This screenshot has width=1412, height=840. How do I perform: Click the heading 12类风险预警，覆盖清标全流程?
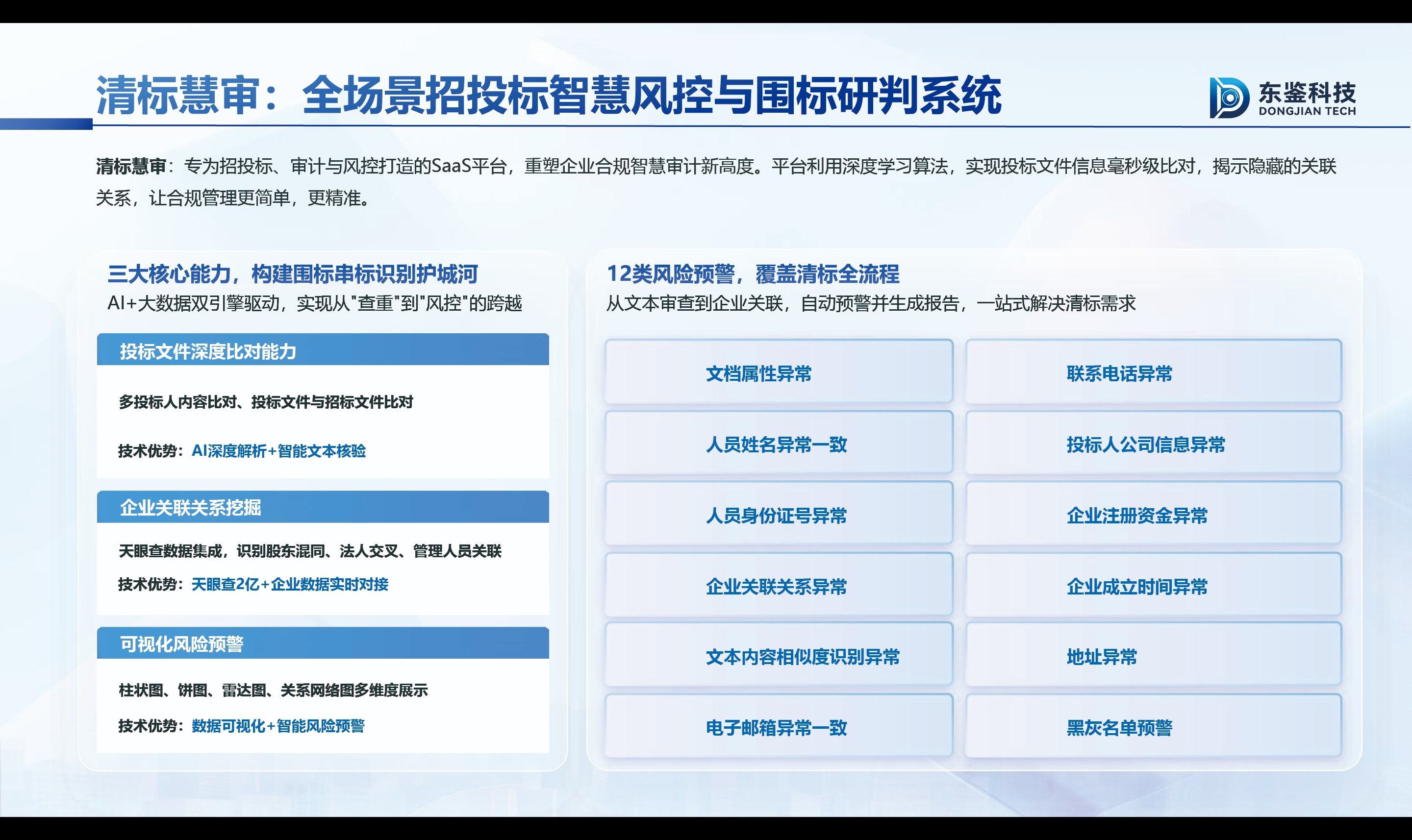click(x=753, y=274)
